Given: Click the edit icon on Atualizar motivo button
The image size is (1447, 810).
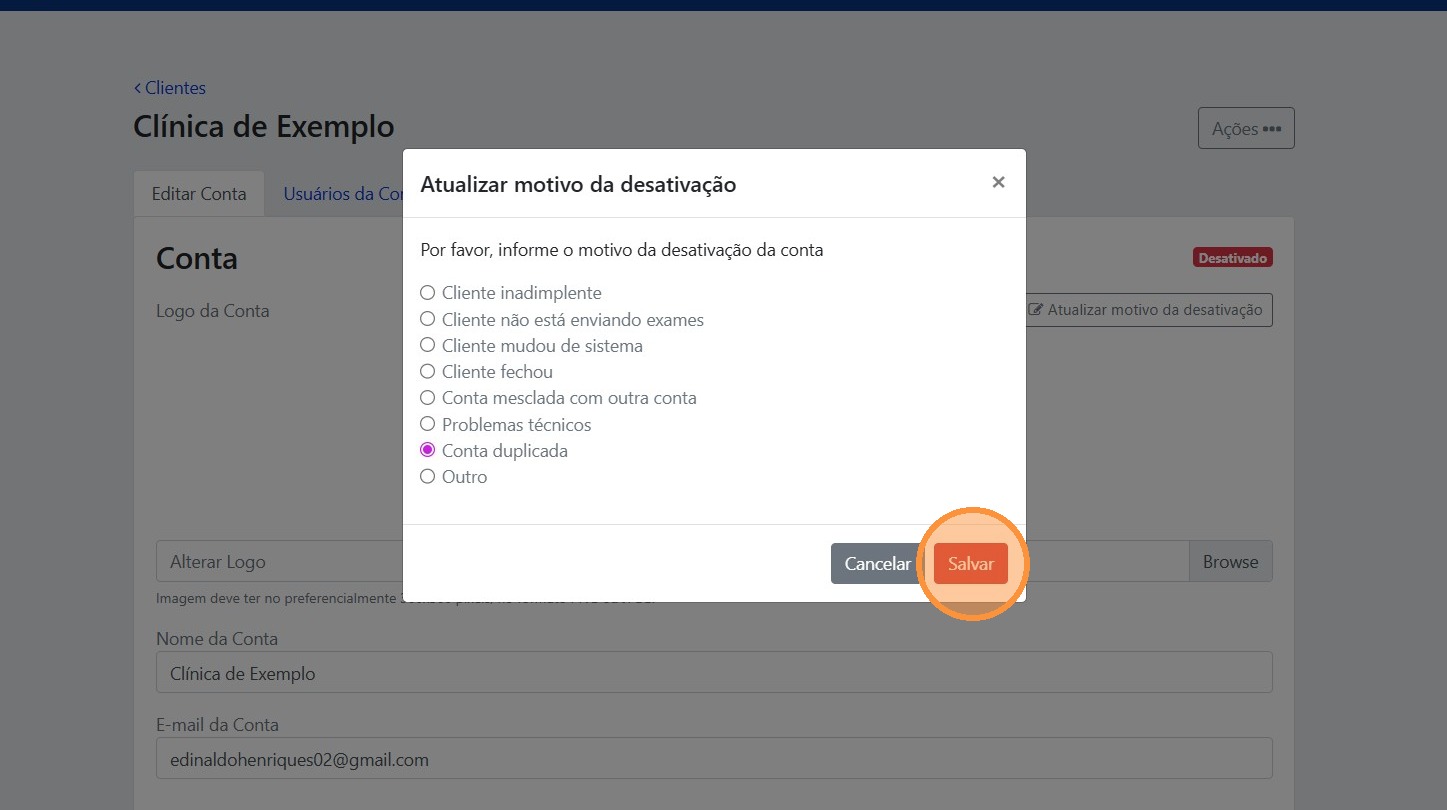Looking at the screenshot, I should point(1036,310).
